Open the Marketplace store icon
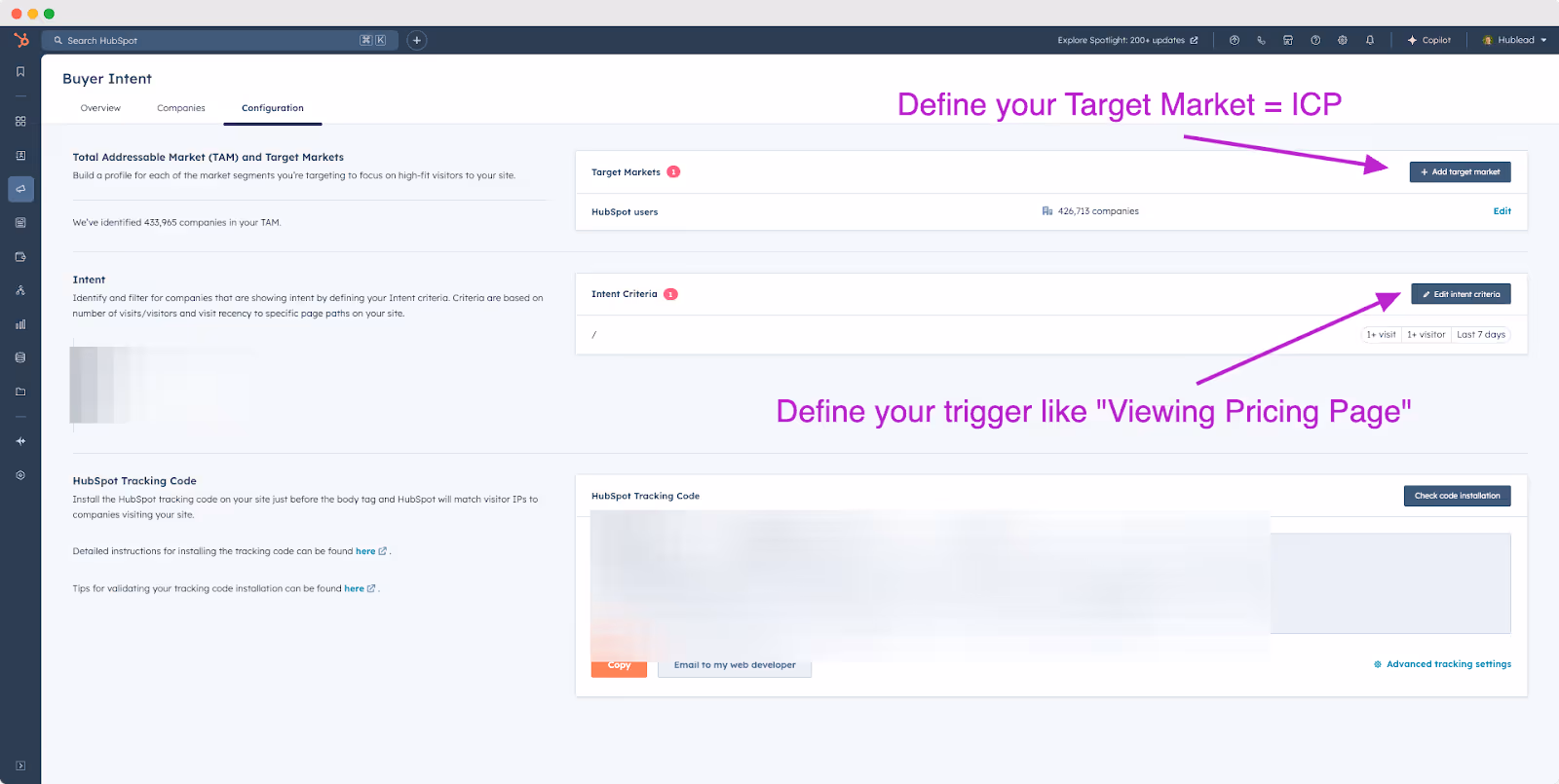 tap(1288, 40)
